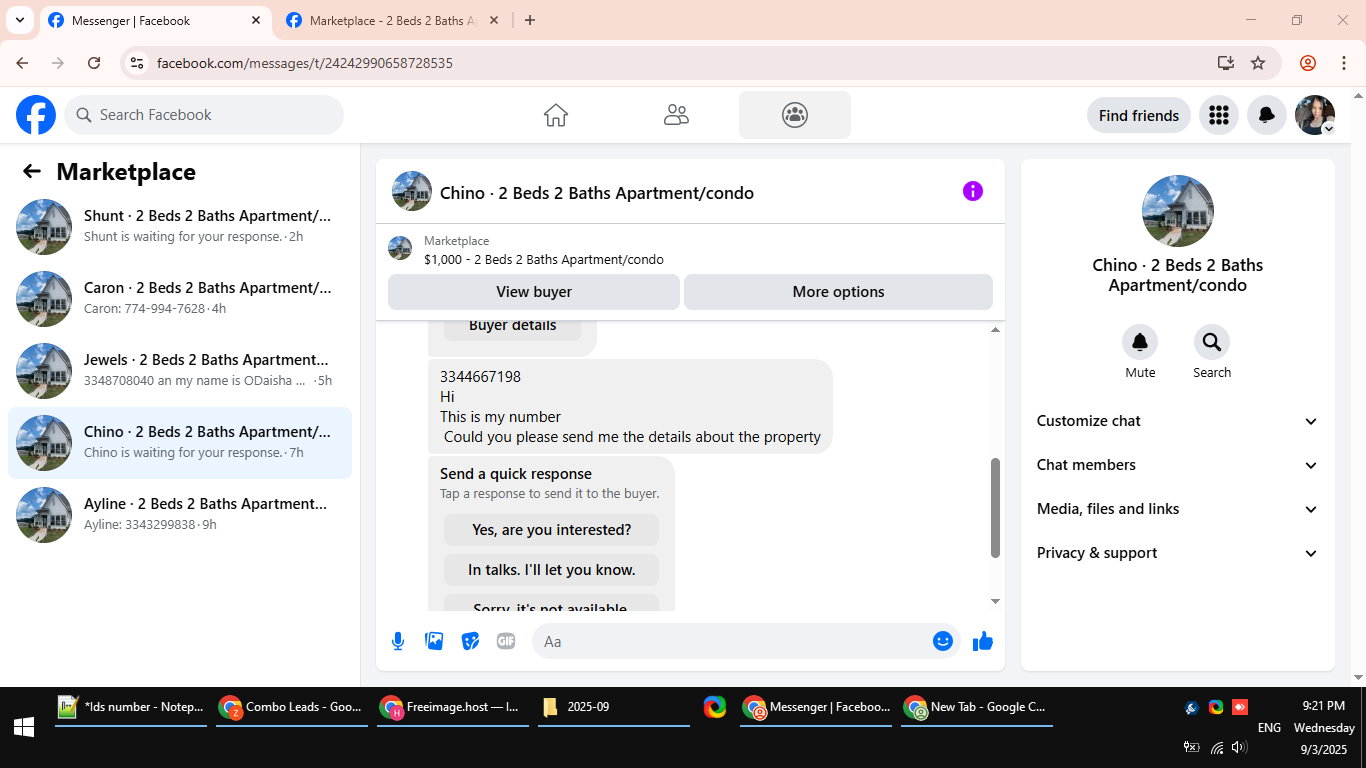Click the chat messages scrollbar thumb

tap(995, 508)
